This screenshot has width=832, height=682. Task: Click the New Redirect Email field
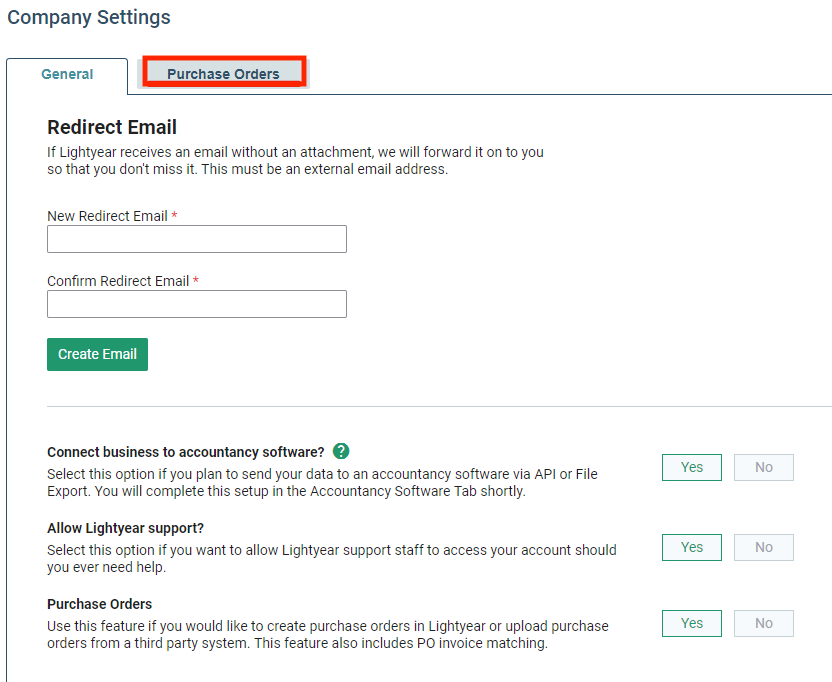[197, 239]
